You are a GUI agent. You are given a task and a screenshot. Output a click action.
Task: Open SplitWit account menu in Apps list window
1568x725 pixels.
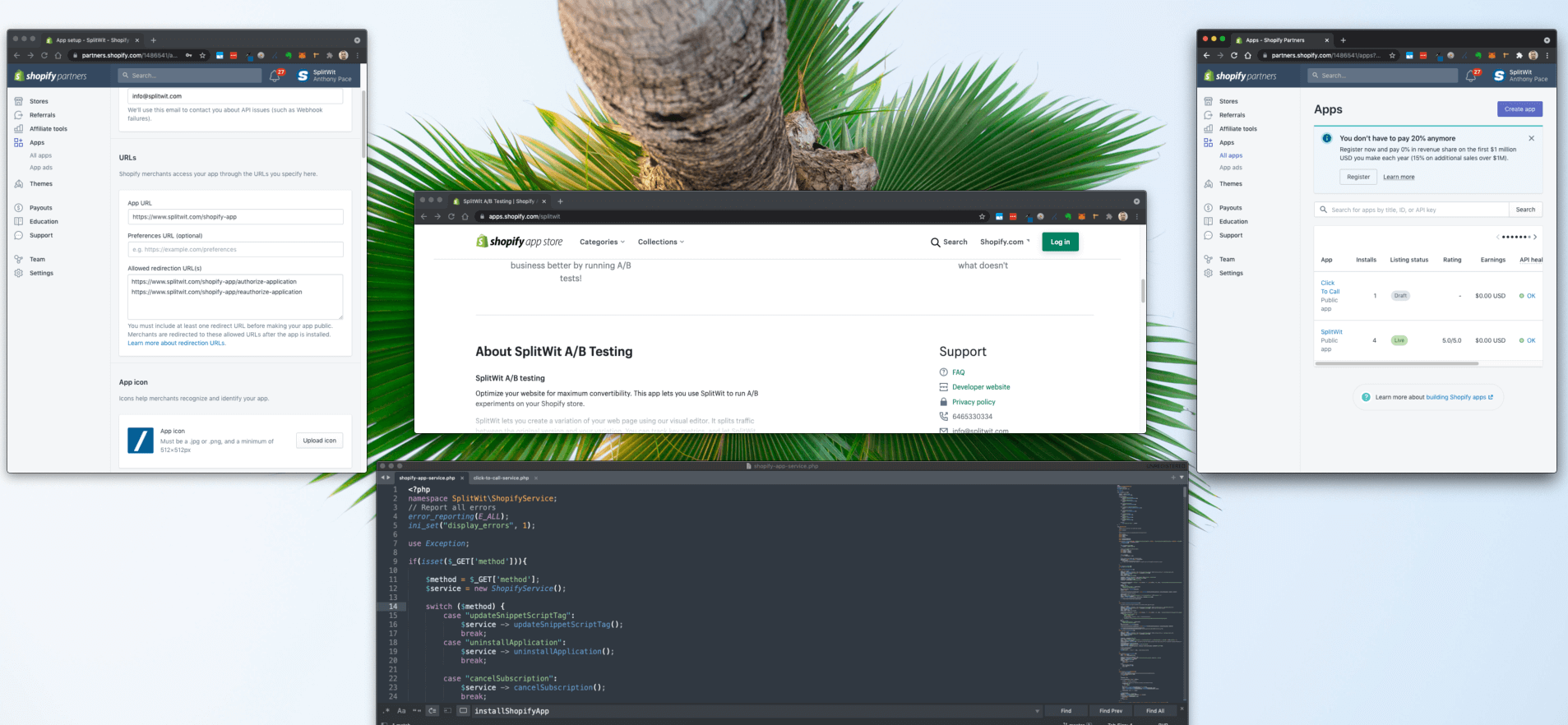[x=1521, y=76]
